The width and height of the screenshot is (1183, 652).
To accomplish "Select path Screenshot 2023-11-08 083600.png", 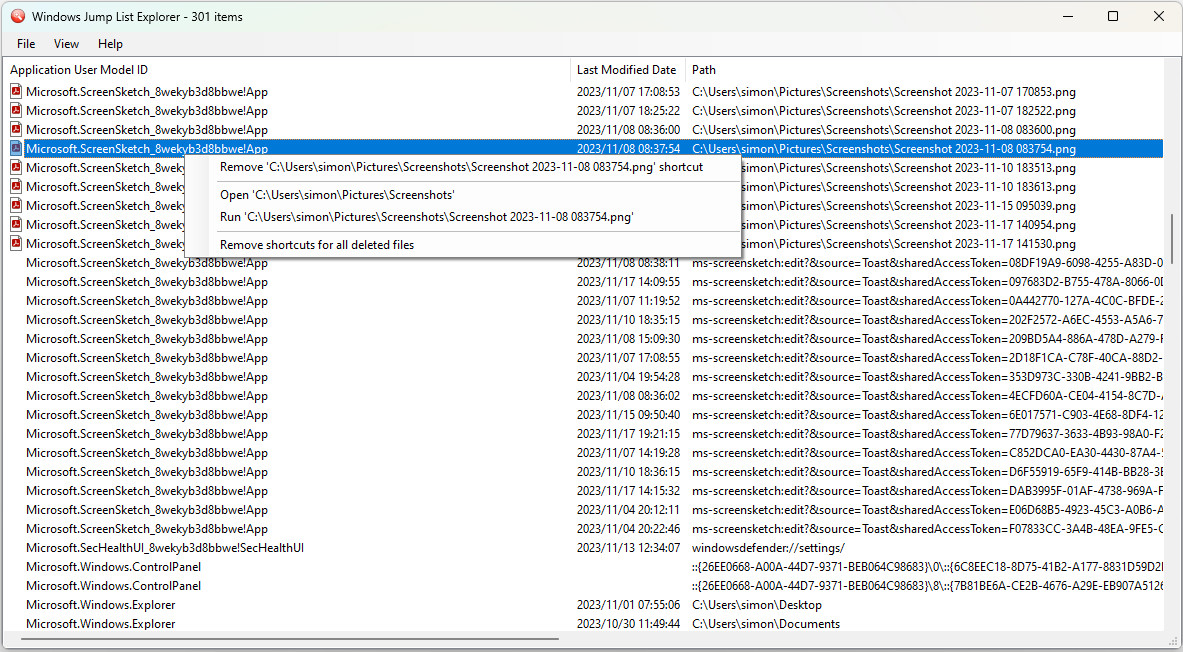I will pos(883,130).
